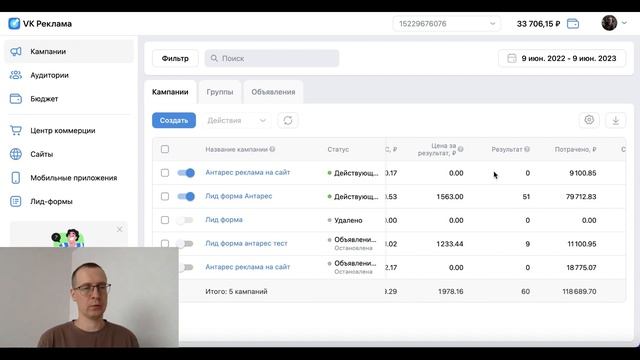Click the form icon for Лид-формы
640x360 pixels.
[x=16, y=202]
